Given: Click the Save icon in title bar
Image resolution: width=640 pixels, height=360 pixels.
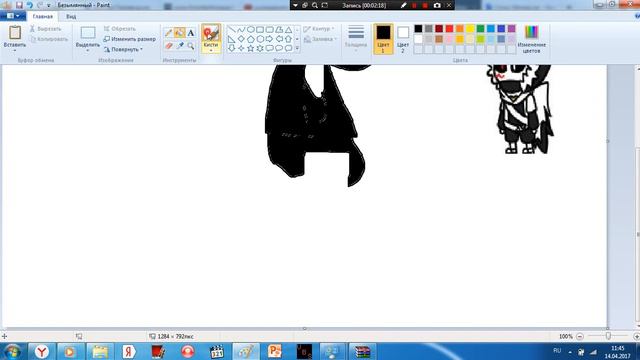Looking at the screenshot, I should [x=19, y=5].
